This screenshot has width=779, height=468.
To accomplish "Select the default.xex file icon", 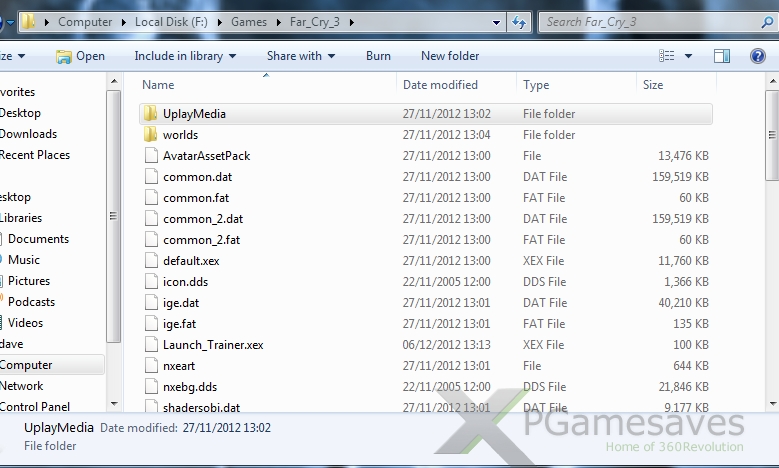I will click(151, 261).
